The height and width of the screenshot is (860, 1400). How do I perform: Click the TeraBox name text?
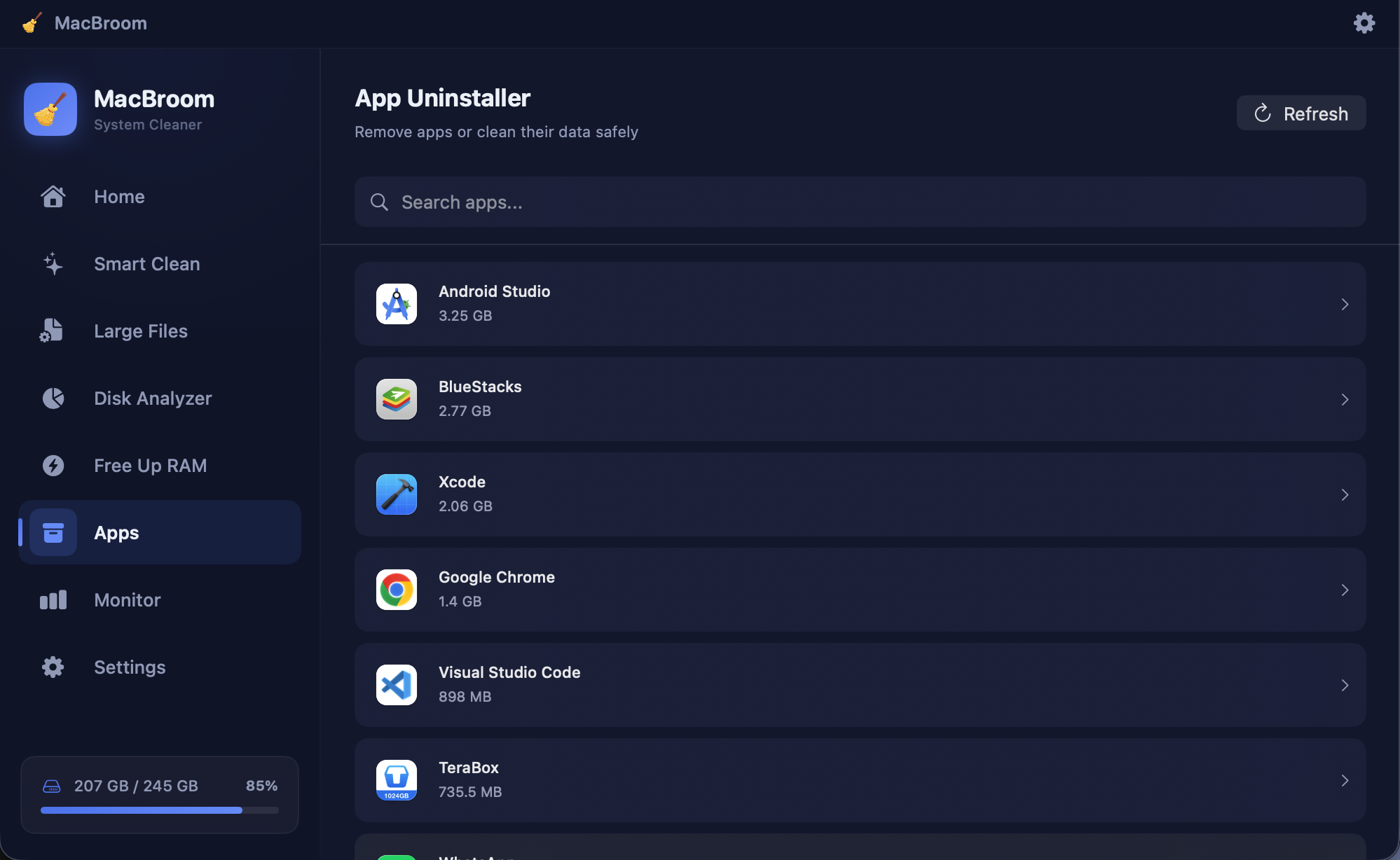click(x=469, y=768)
